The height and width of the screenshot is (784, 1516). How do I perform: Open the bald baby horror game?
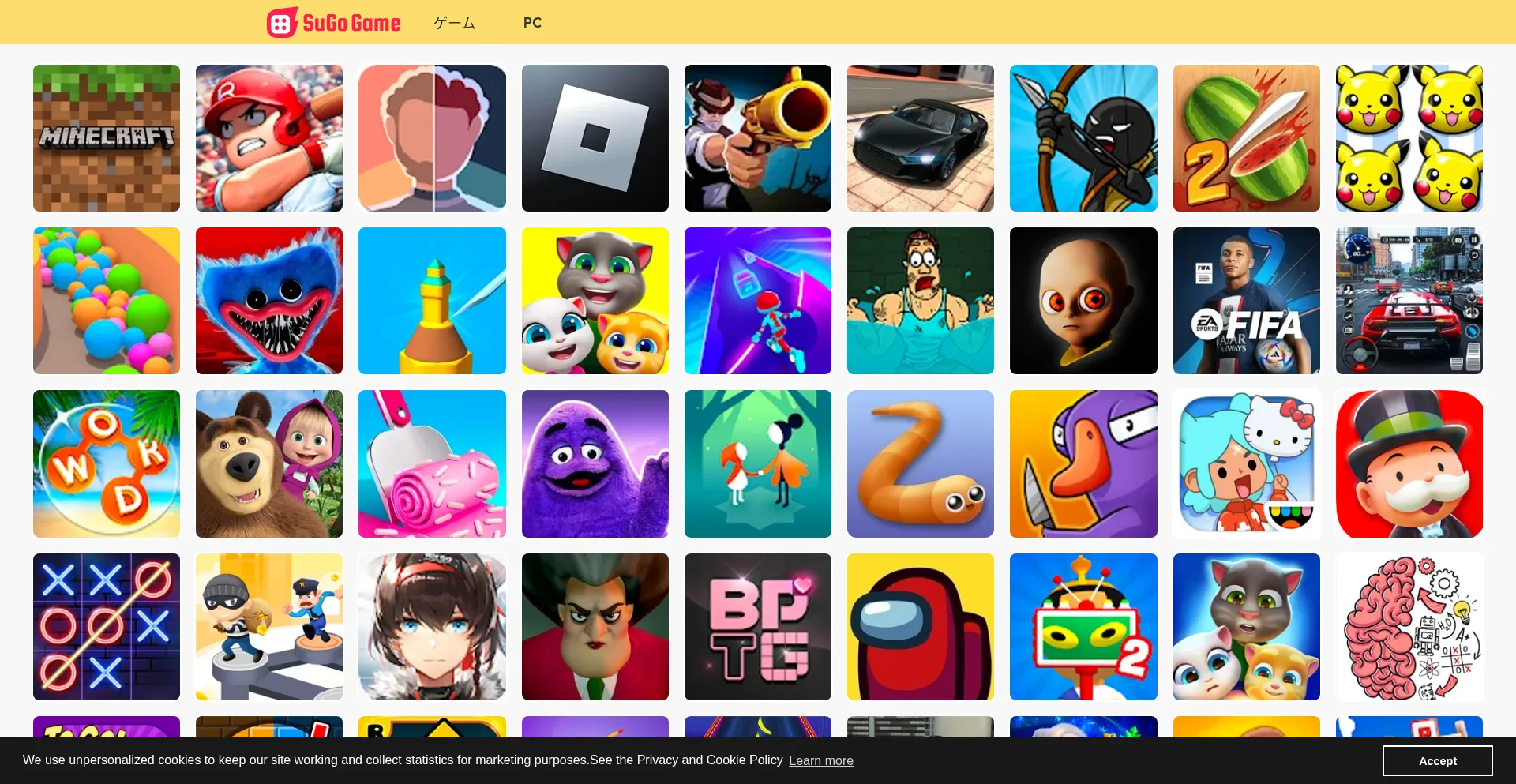[1083, 301]
